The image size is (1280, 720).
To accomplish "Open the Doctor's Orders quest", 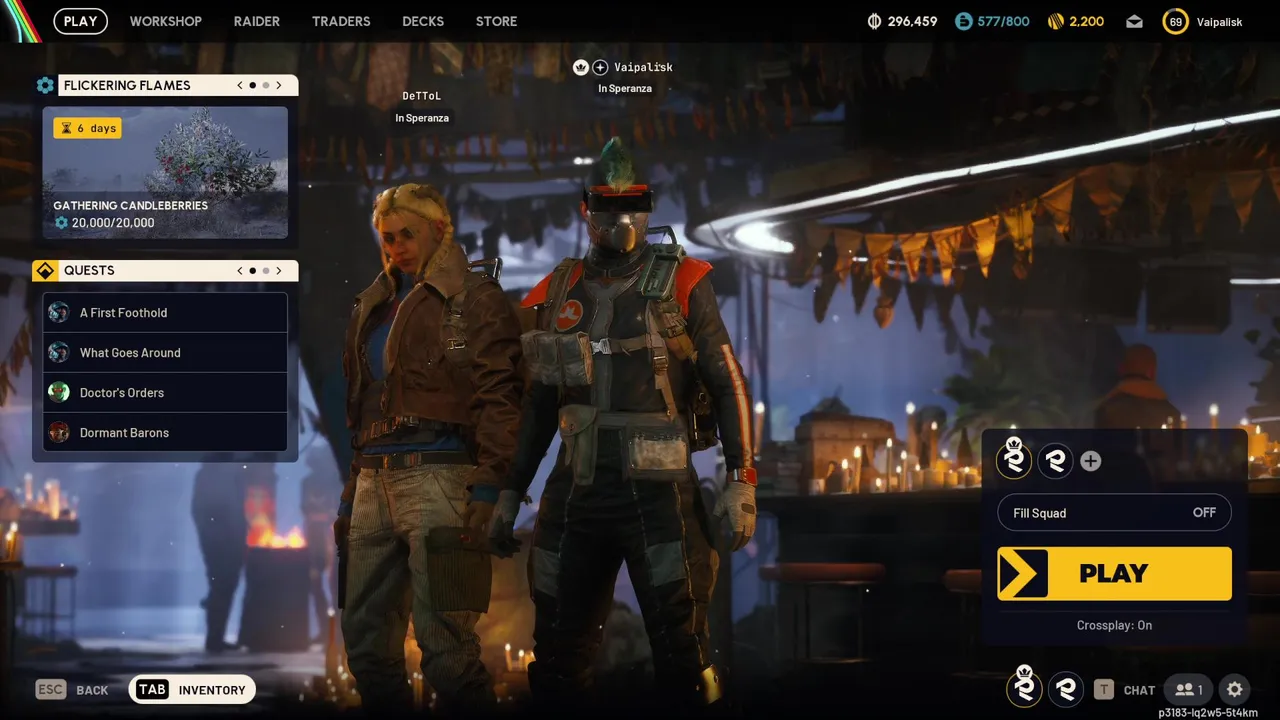I will click(165, 392).
